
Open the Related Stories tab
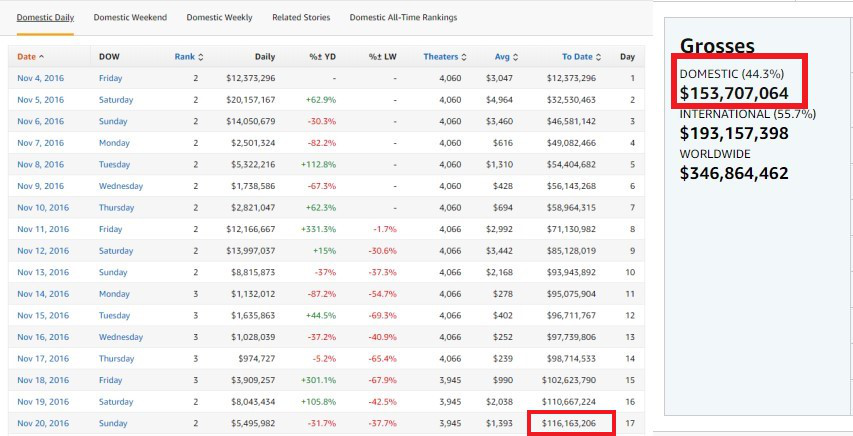coord(301,17)
